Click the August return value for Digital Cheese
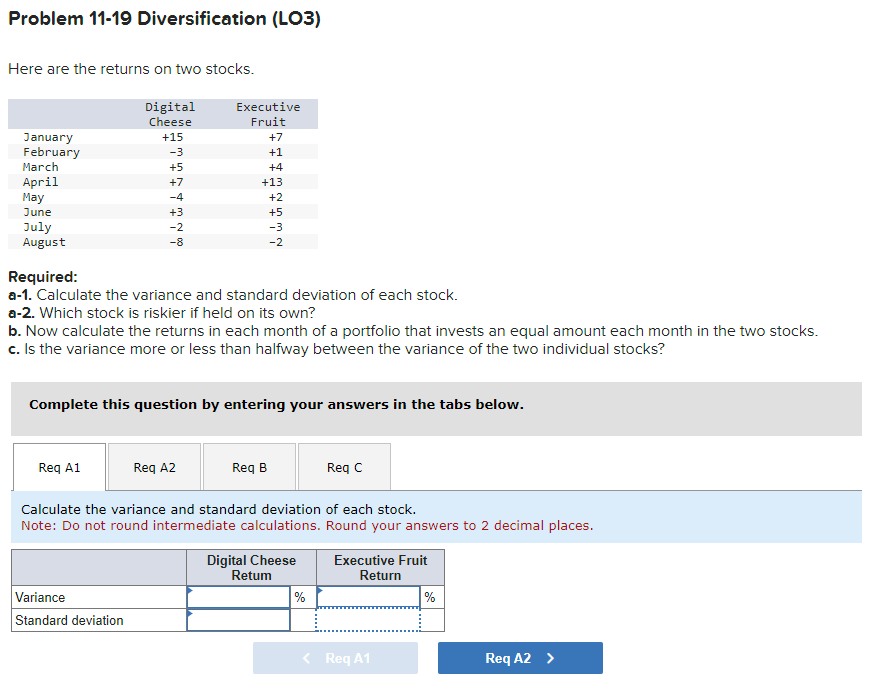This screenshot has height=694, width=883. coord(175,242)
